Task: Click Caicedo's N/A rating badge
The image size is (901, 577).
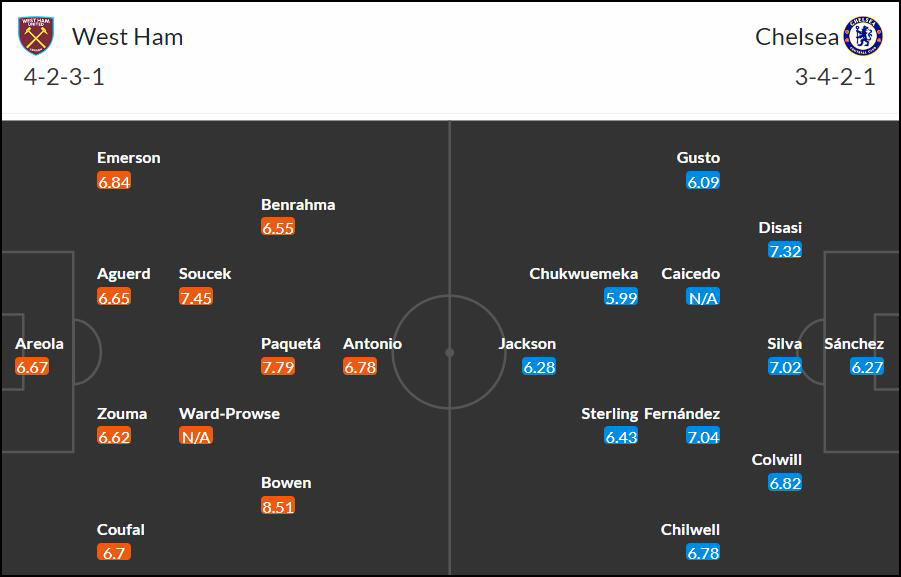Action: (703, 297)
